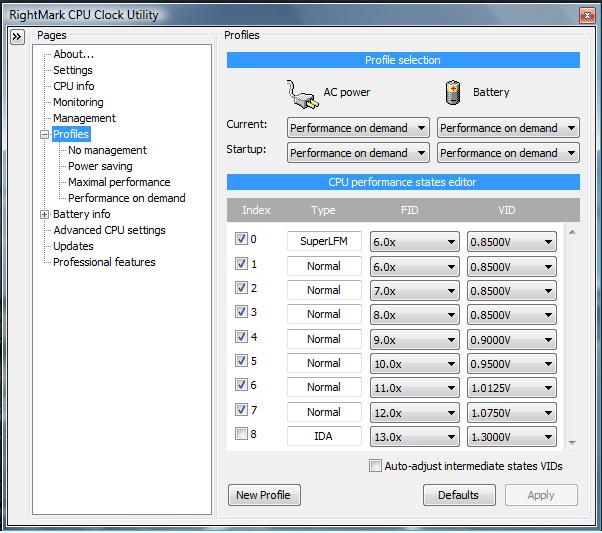Open the 8.0x FID dropdown
Image resolution: width=602 pixels, height=533 pixels.
(x=415, y=315)
